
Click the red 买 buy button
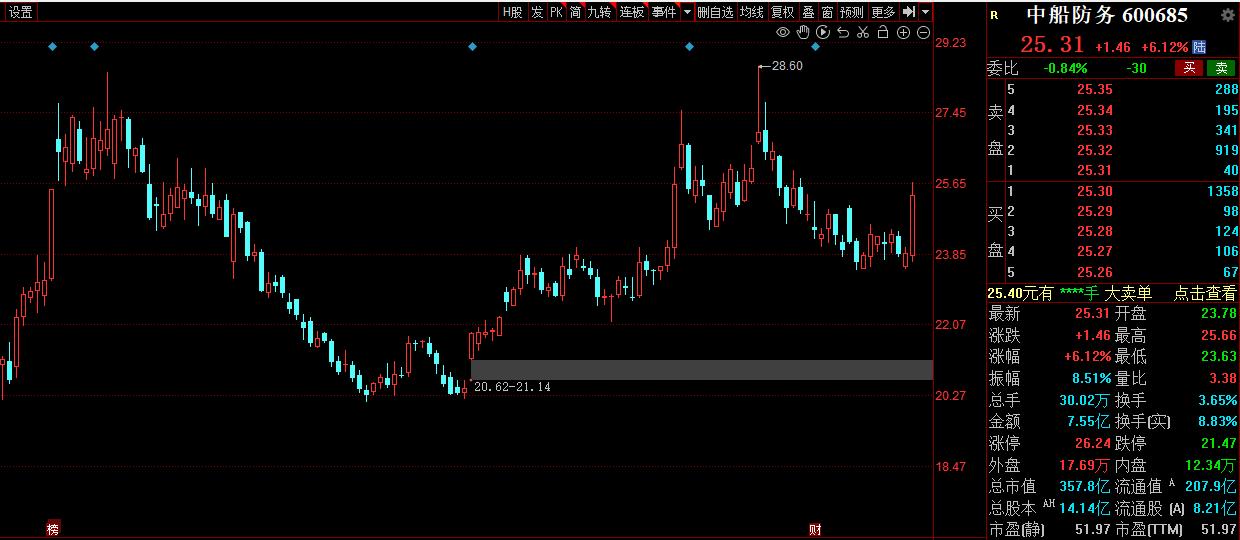pyautogui.click(x=1189, y=68)
